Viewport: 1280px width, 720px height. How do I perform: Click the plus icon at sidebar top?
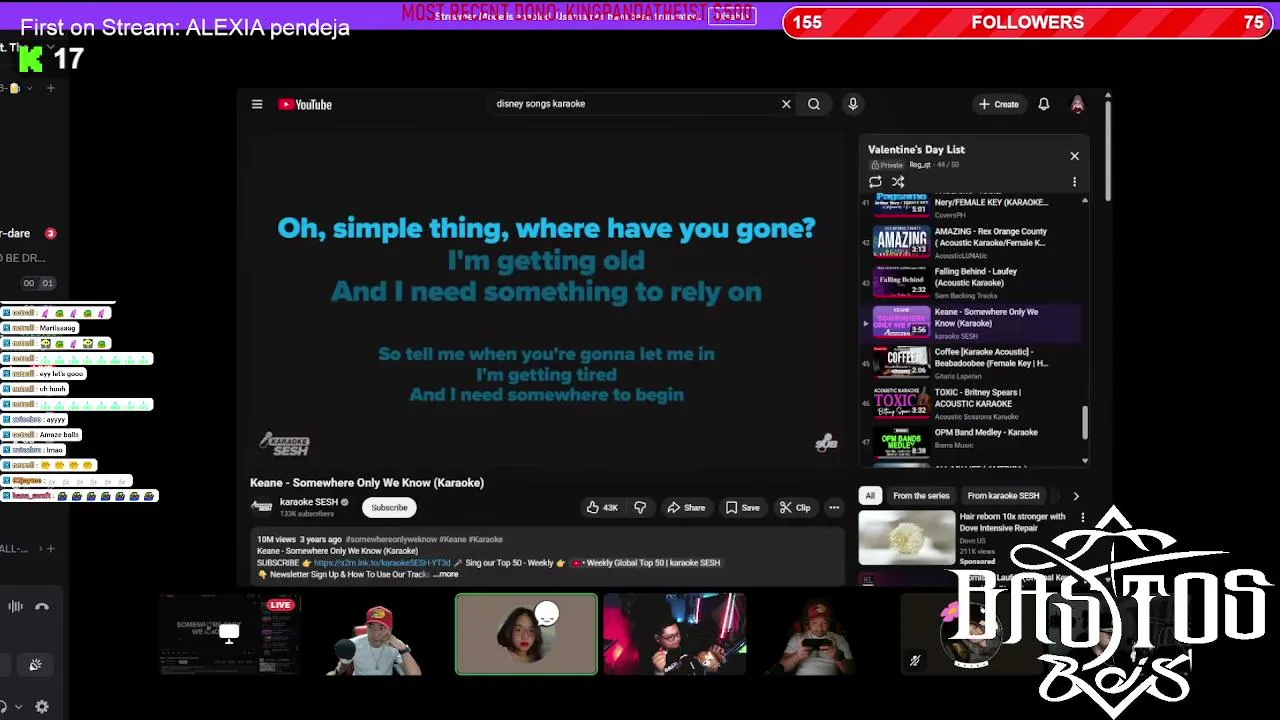click(x=51, y=88)
